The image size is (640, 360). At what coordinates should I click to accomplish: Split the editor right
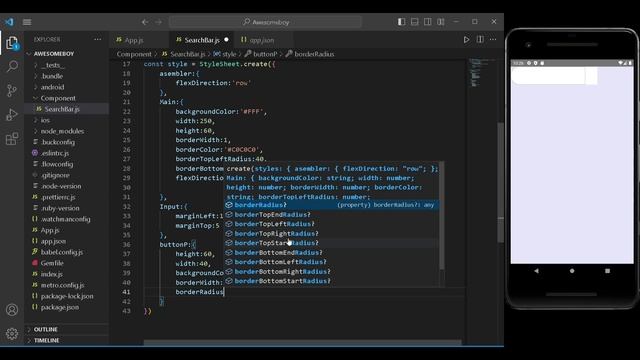tap(480, 40)
